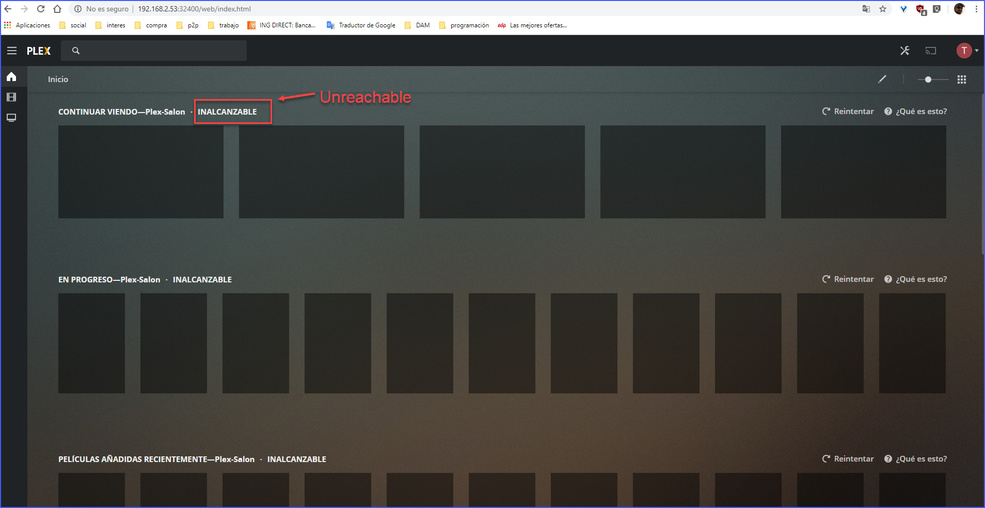Image resolution: width=985 pixels, height=508 pixels.
Task: Open Plex settings wrench icon
Action: pos(905,51)
